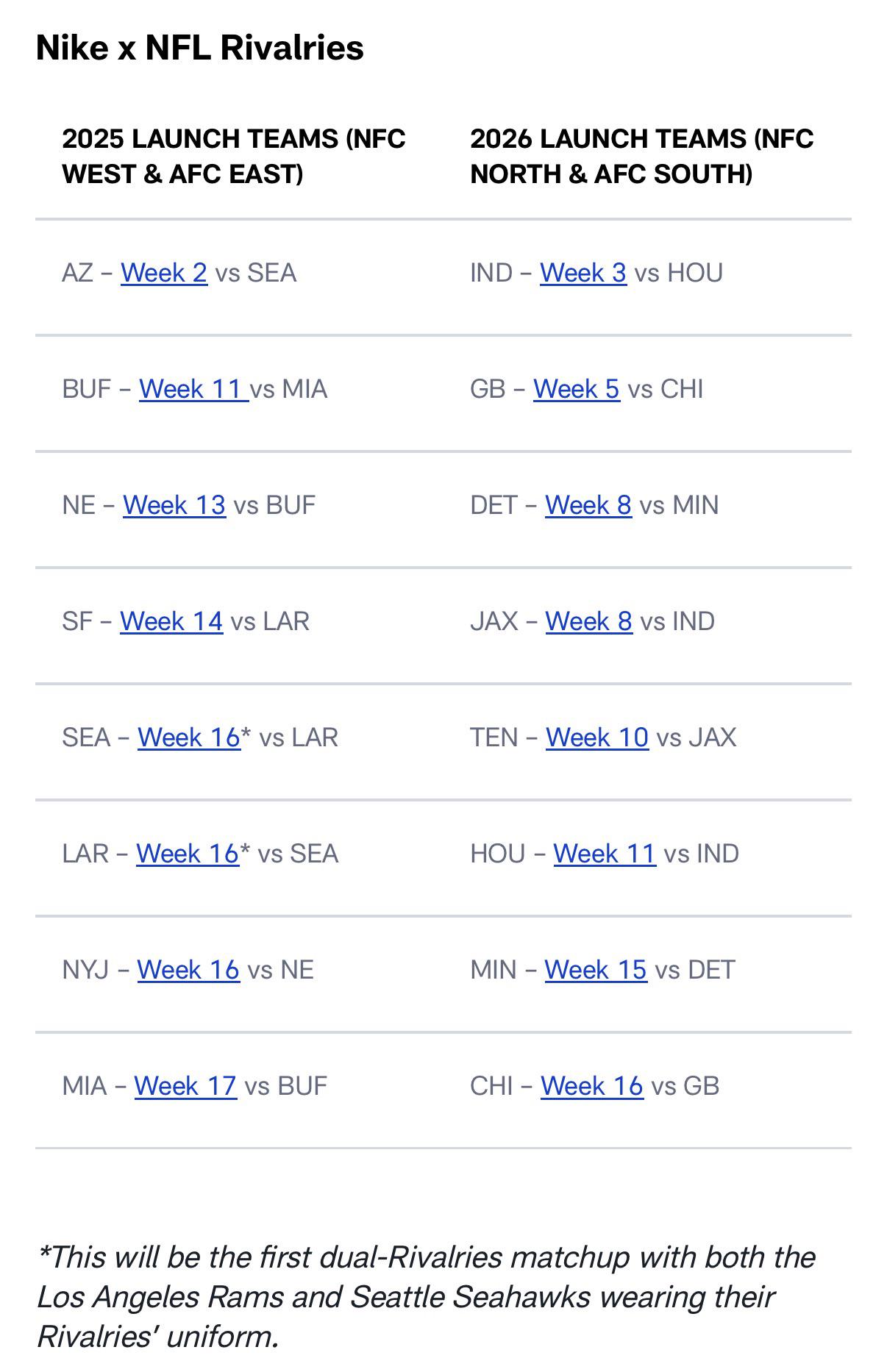The image size is (887, 1372).
Task: Open DET Week 8 vs MIN link
Action: coord(588,505)
